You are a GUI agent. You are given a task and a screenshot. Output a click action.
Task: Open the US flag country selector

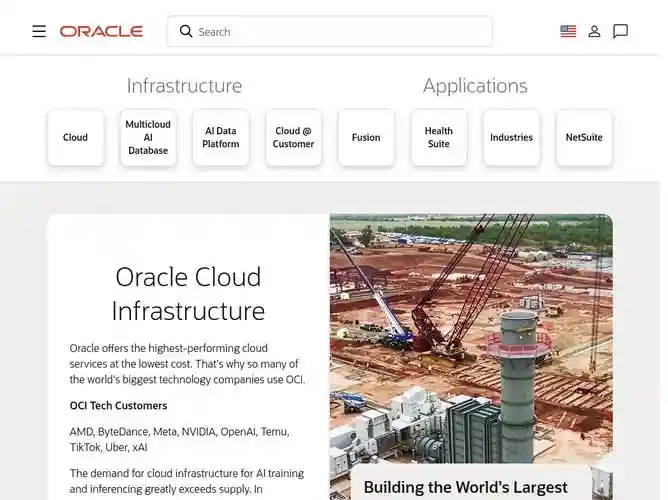tap(568, 32)
